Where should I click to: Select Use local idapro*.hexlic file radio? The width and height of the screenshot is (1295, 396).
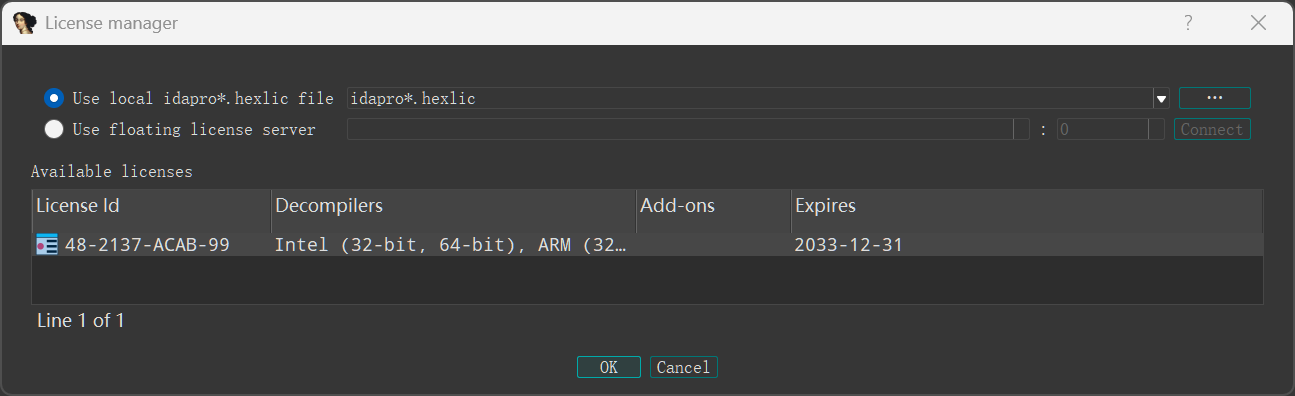coord(54,98)
